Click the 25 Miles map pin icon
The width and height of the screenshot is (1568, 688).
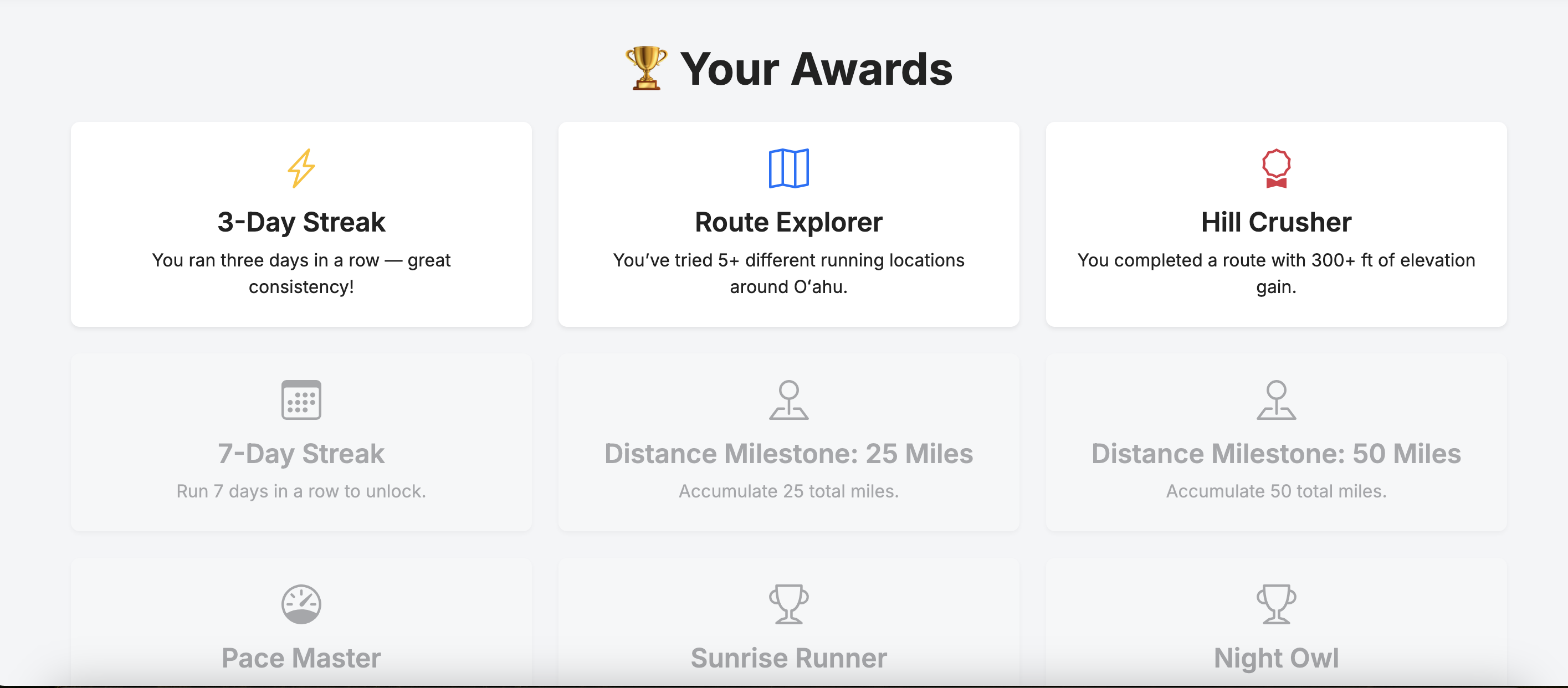point(788,399)
